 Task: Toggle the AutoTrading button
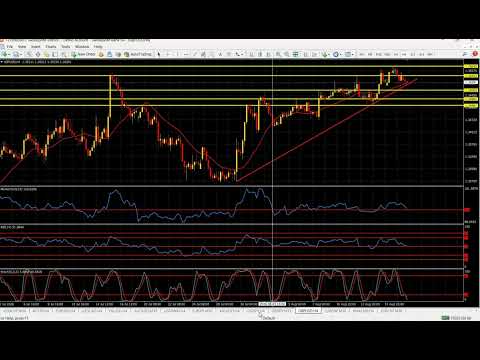pos(138,54)
